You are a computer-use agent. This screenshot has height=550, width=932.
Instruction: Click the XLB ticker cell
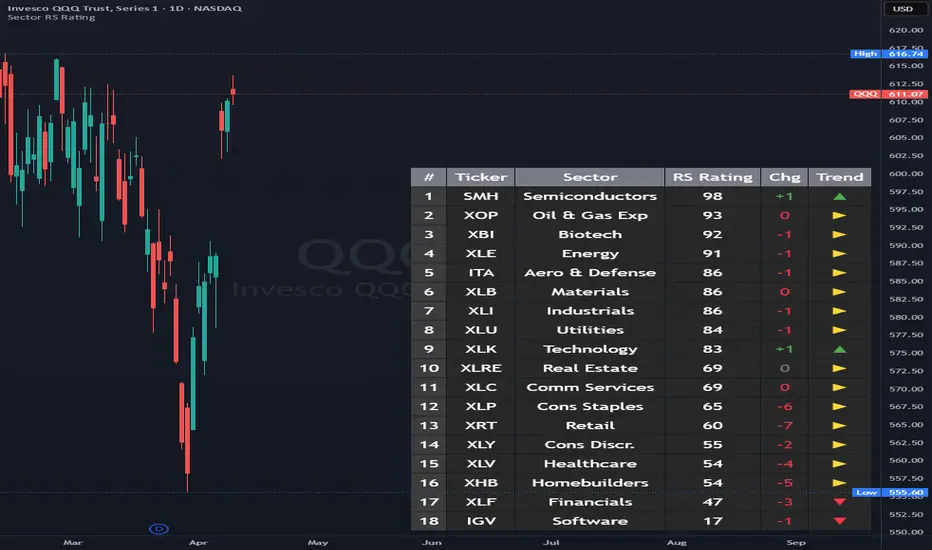pos(481,291)
